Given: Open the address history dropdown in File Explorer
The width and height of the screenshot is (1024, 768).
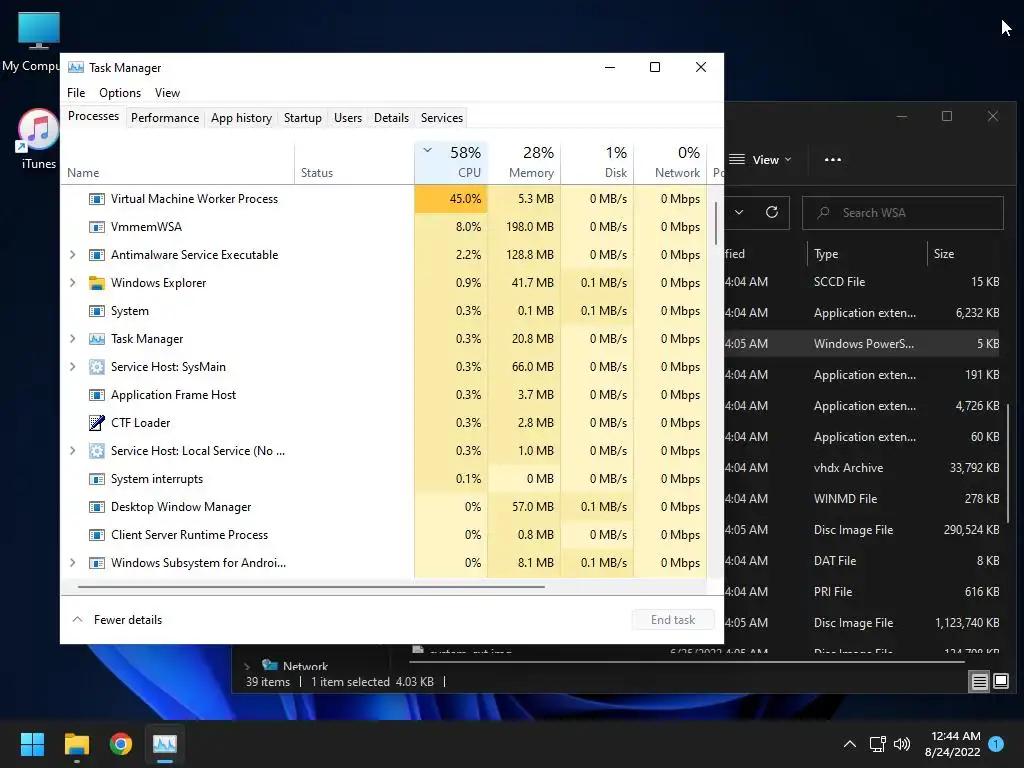Looking at the screenshot, I should [739, 212].
